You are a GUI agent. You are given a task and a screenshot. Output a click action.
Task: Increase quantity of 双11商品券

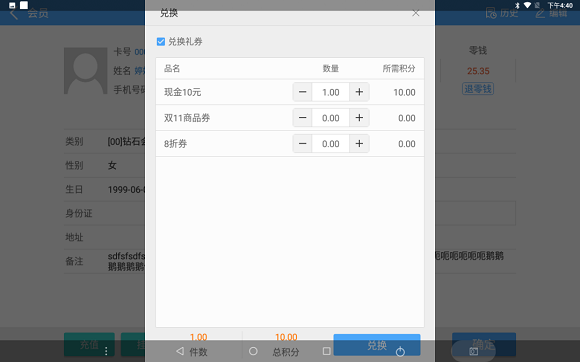coord(359,118)
